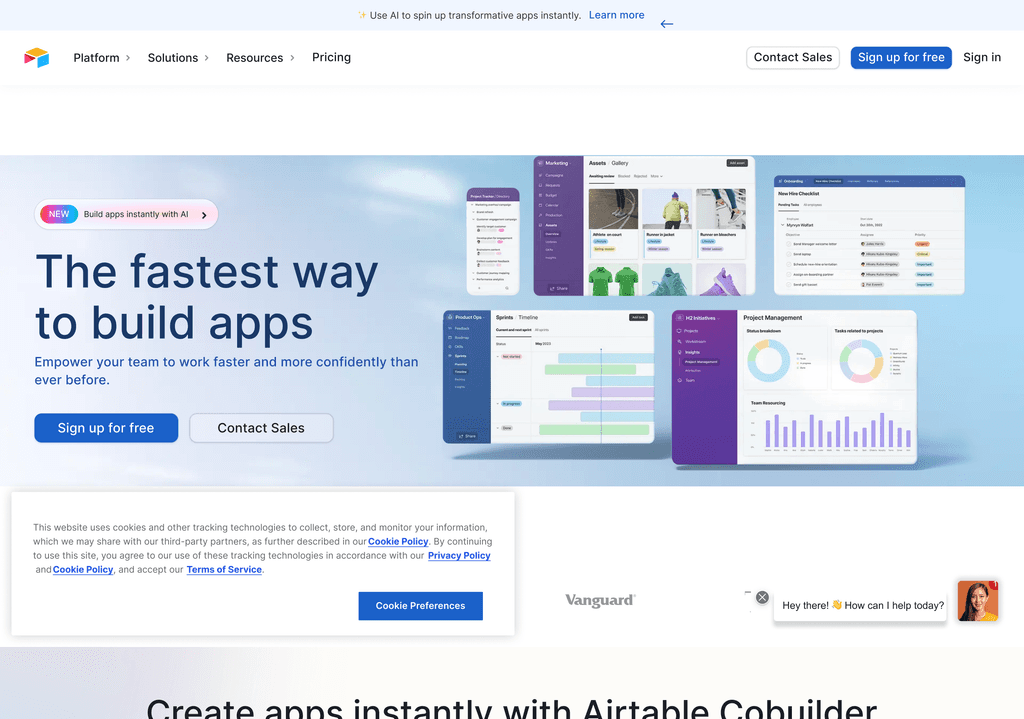
Task: Click the Budget icon in the Marketing sidebar
Action: pyautogui.click(x=540, y=195)
